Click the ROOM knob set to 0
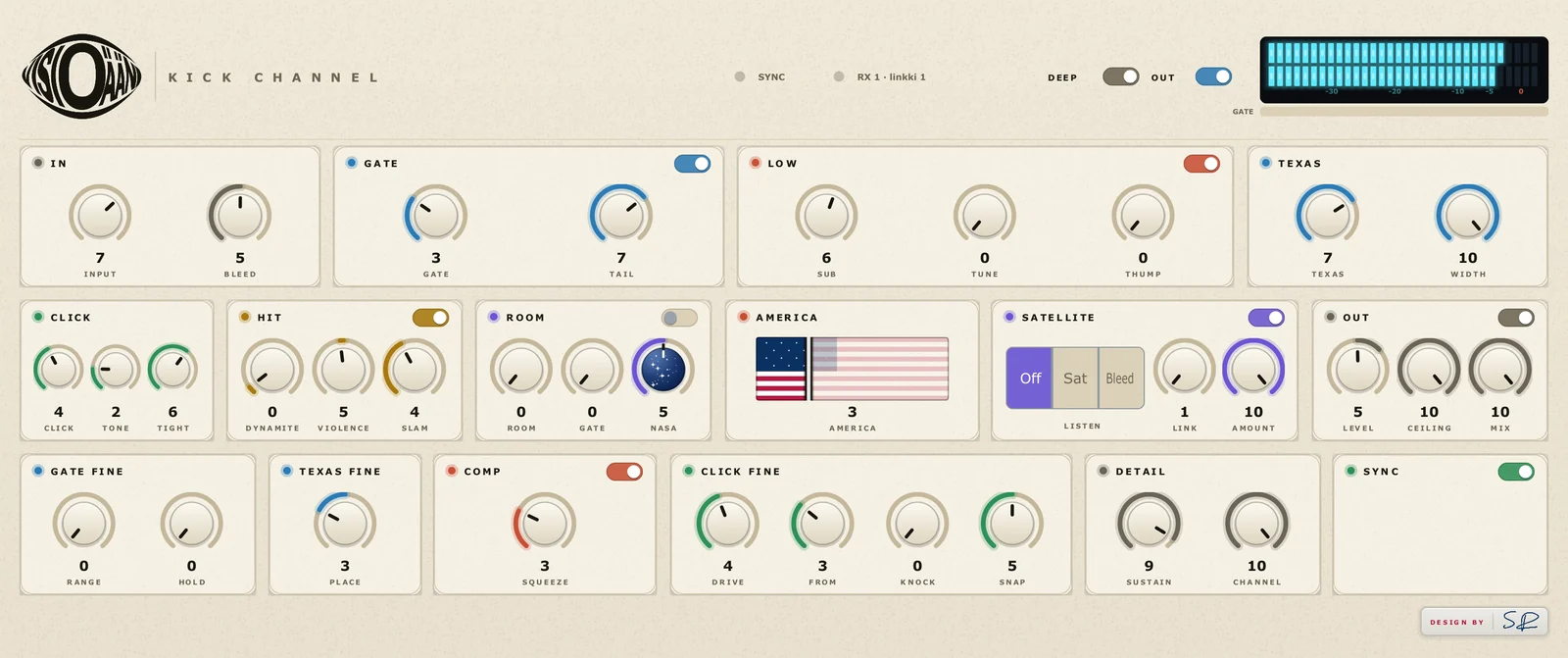This screenshot has width=1568, height=658. [521, 370]
